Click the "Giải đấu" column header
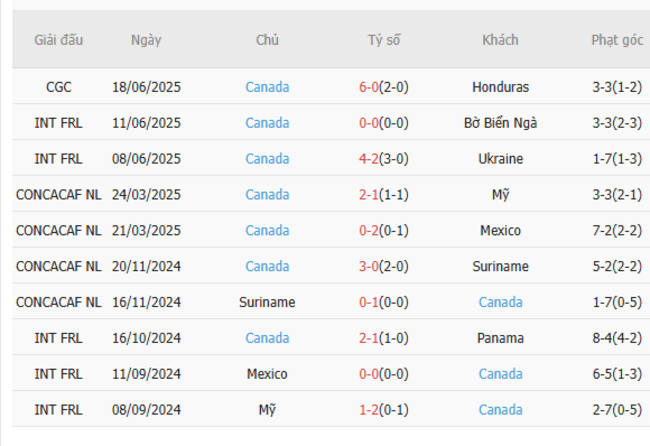The width and height of the screenshot is (650, 446). click(x=59, y=40)
